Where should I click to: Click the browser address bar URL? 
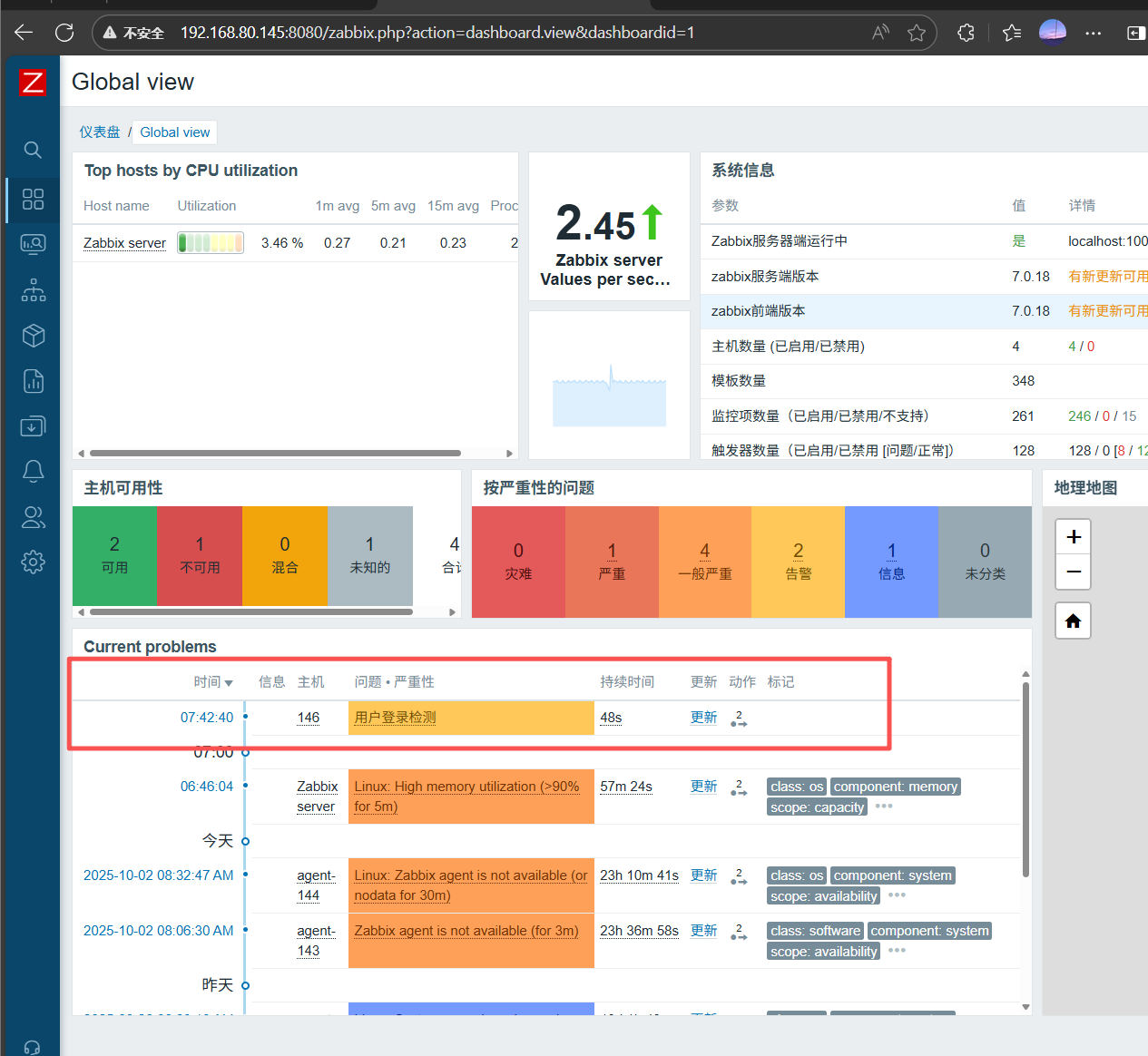(x=437, y=33)
